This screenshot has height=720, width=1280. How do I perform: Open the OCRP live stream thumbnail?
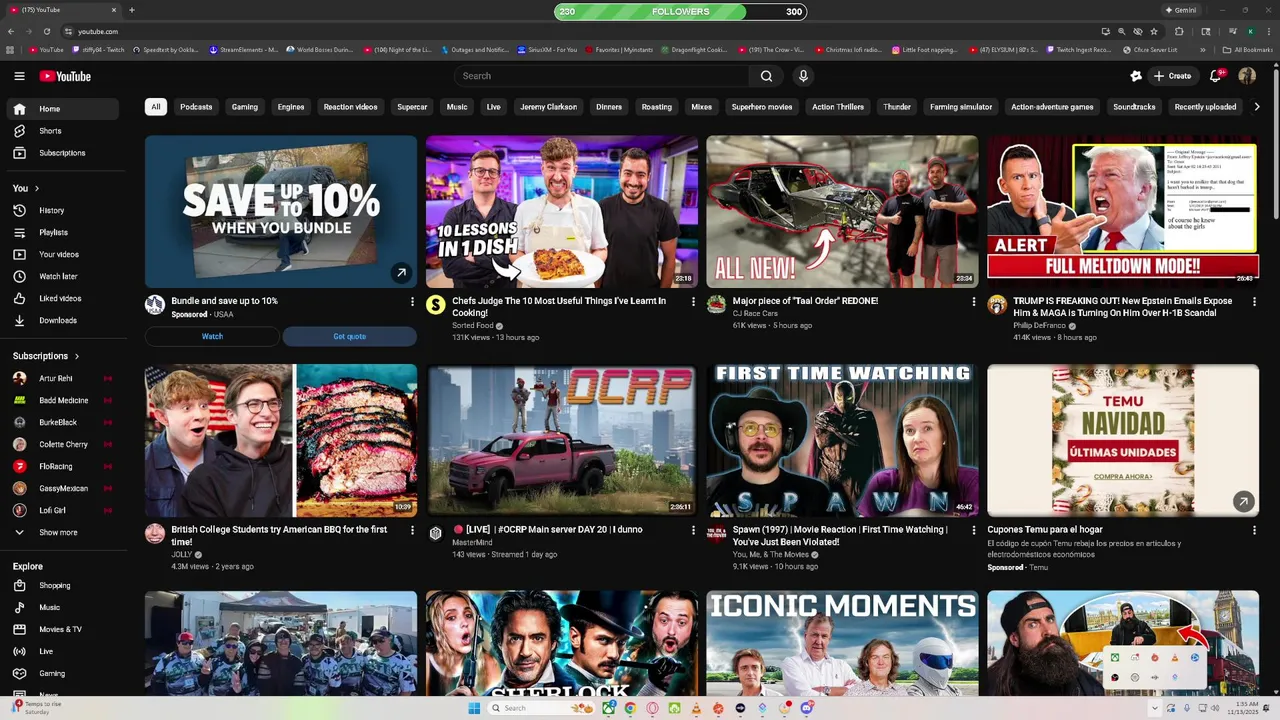[x=562, y=440]
